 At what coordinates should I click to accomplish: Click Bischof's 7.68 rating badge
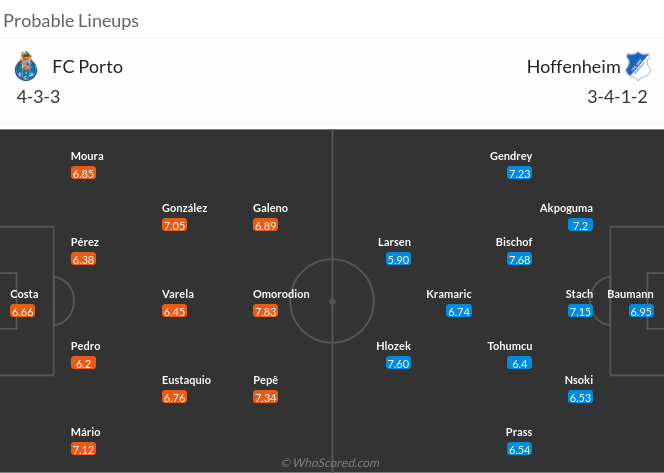point(519,259)
